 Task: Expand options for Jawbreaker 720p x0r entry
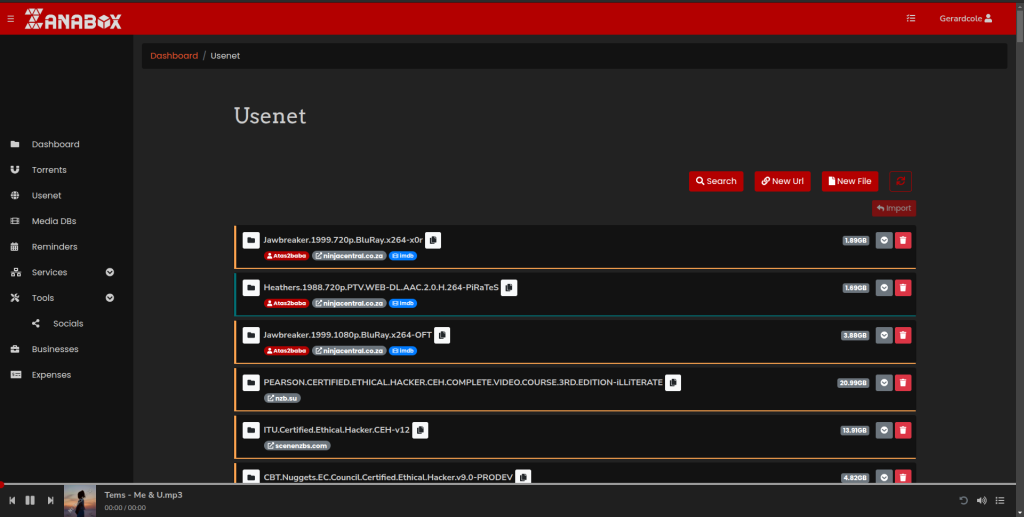pos(884,240)
